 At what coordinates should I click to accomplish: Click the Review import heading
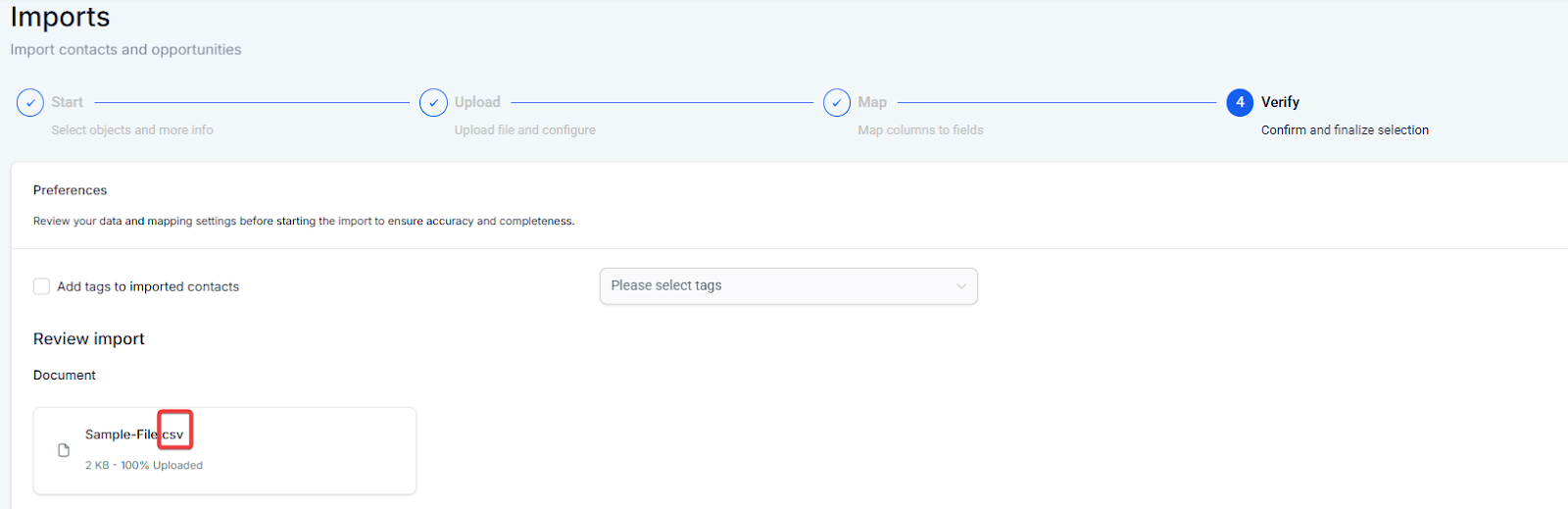tap(89, 338)
